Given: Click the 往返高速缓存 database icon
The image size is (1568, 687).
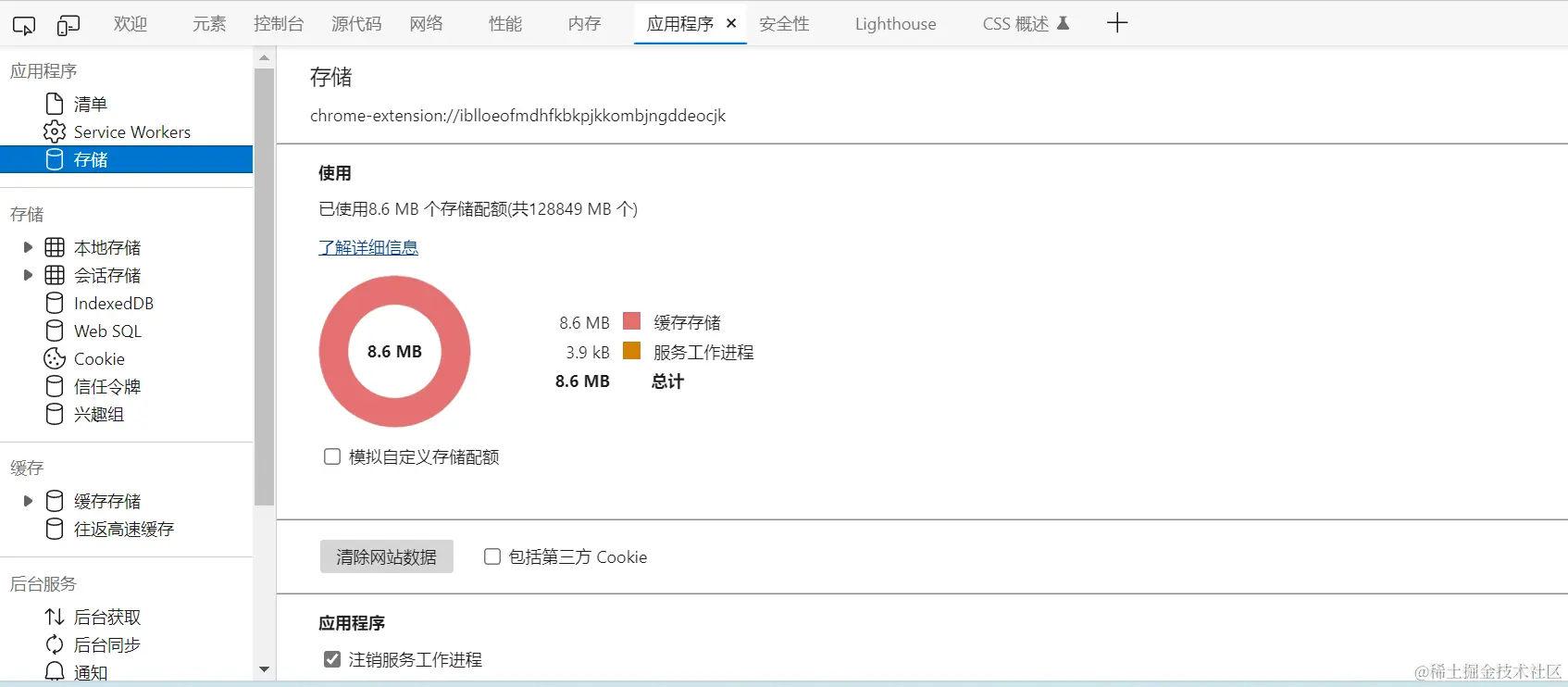Looking at the screenshot, I should point(55,529).
